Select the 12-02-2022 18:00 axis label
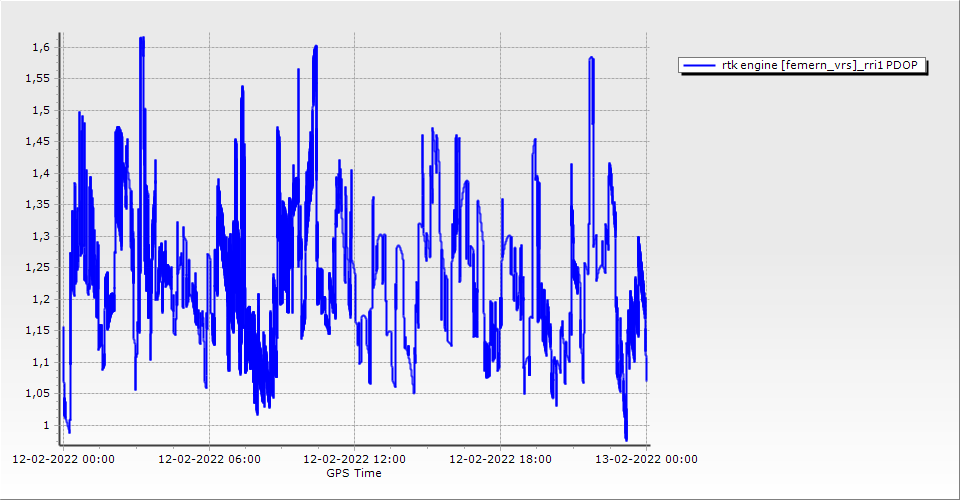Viewport: 960px width, 500px height. point(500,459)
